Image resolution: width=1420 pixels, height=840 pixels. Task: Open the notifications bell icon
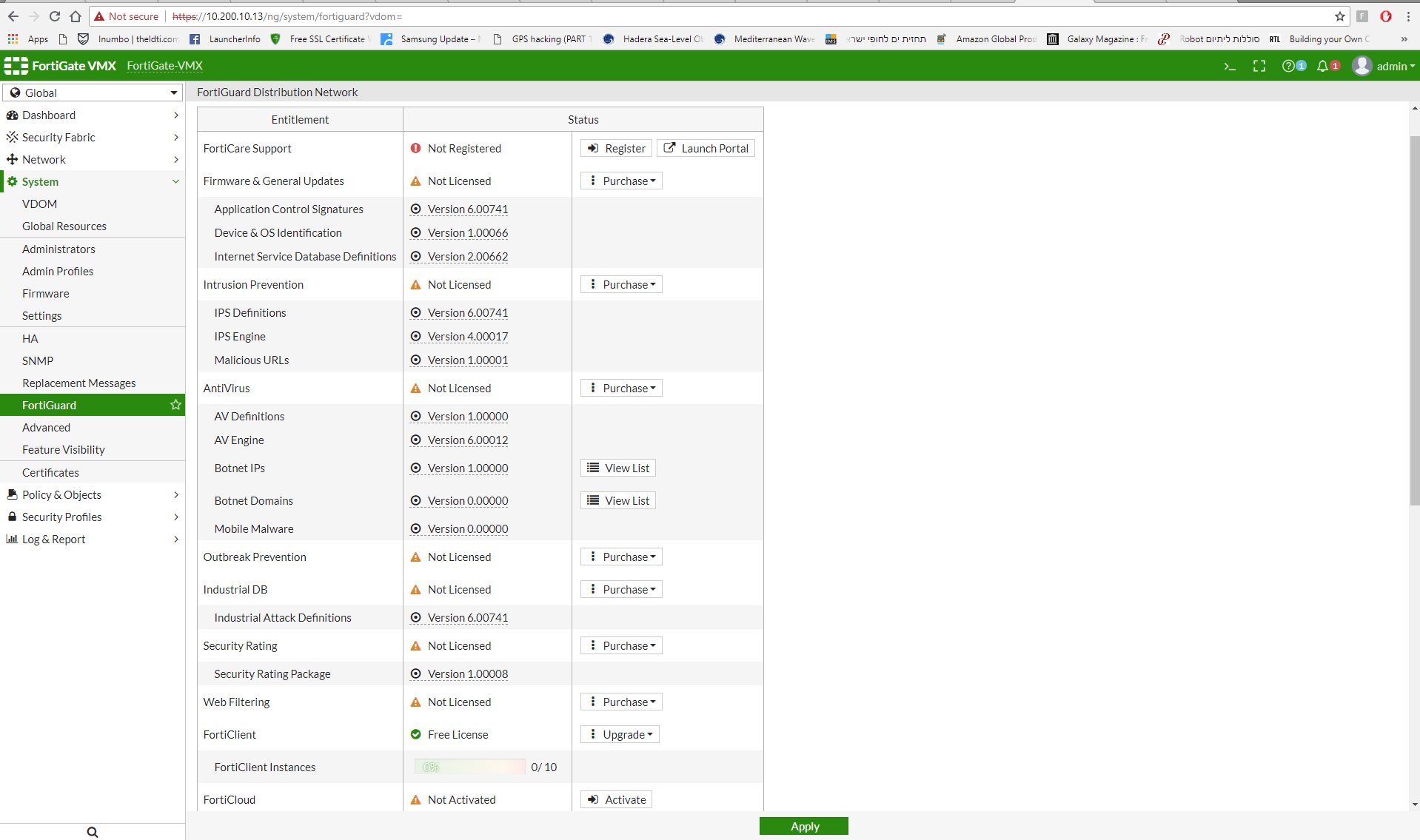click(1322, 67)
